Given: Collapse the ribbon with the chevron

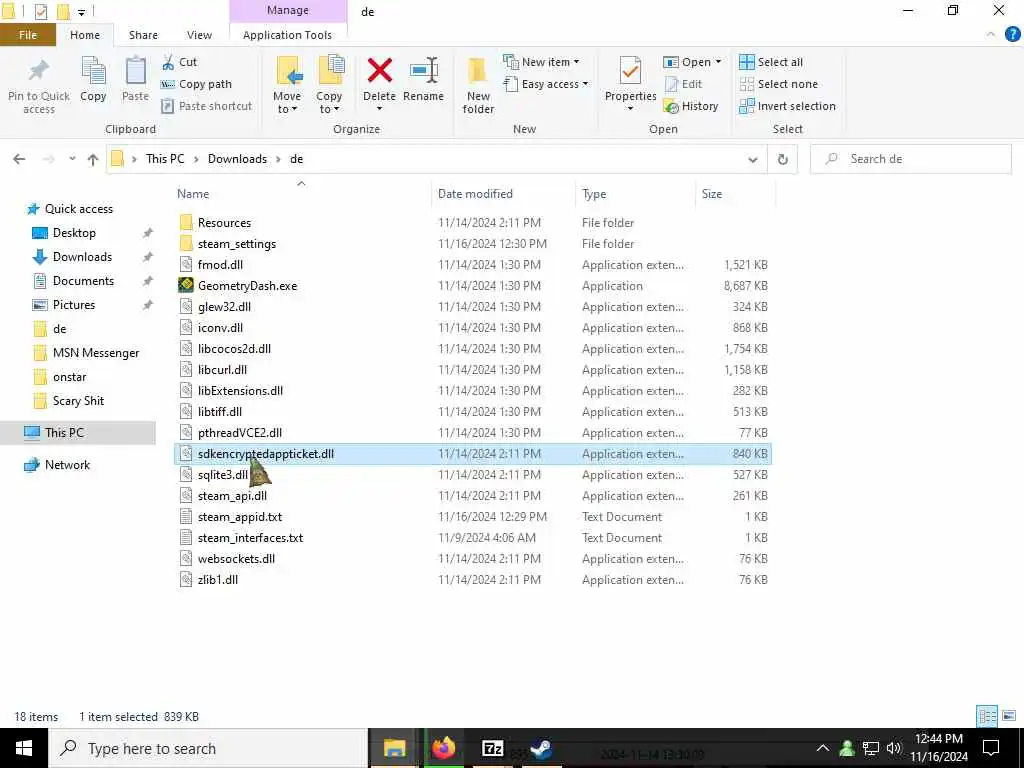Looking at the screenshot, I should [991, 35].
